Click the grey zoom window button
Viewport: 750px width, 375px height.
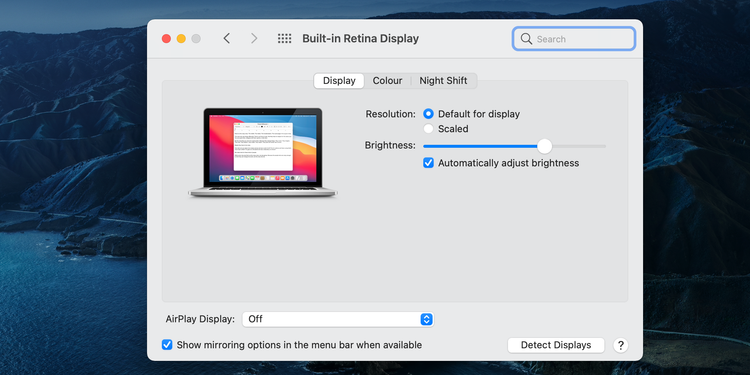coord(196,39)
